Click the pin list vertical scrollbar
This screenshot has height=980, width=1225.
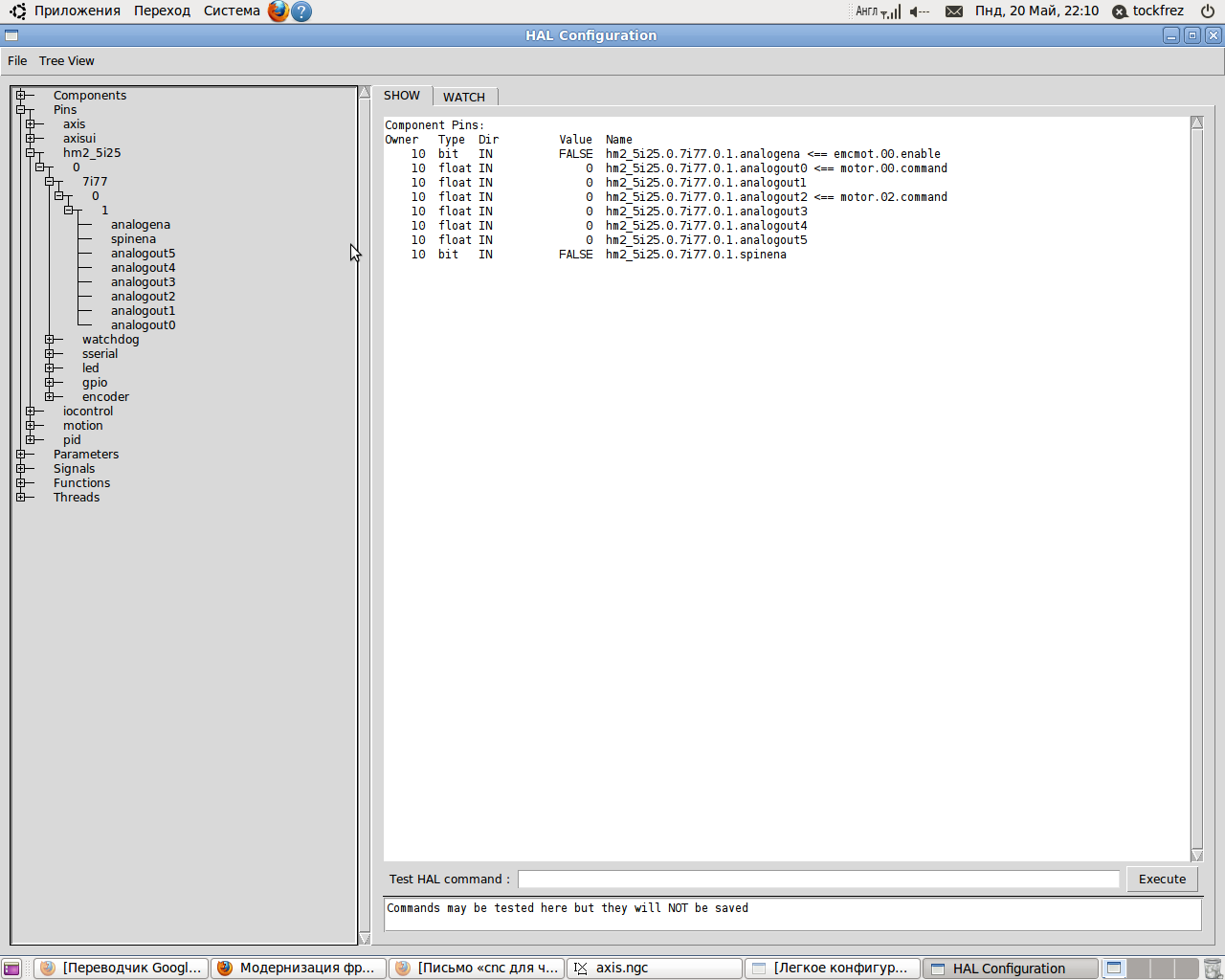click(1196, 488)
